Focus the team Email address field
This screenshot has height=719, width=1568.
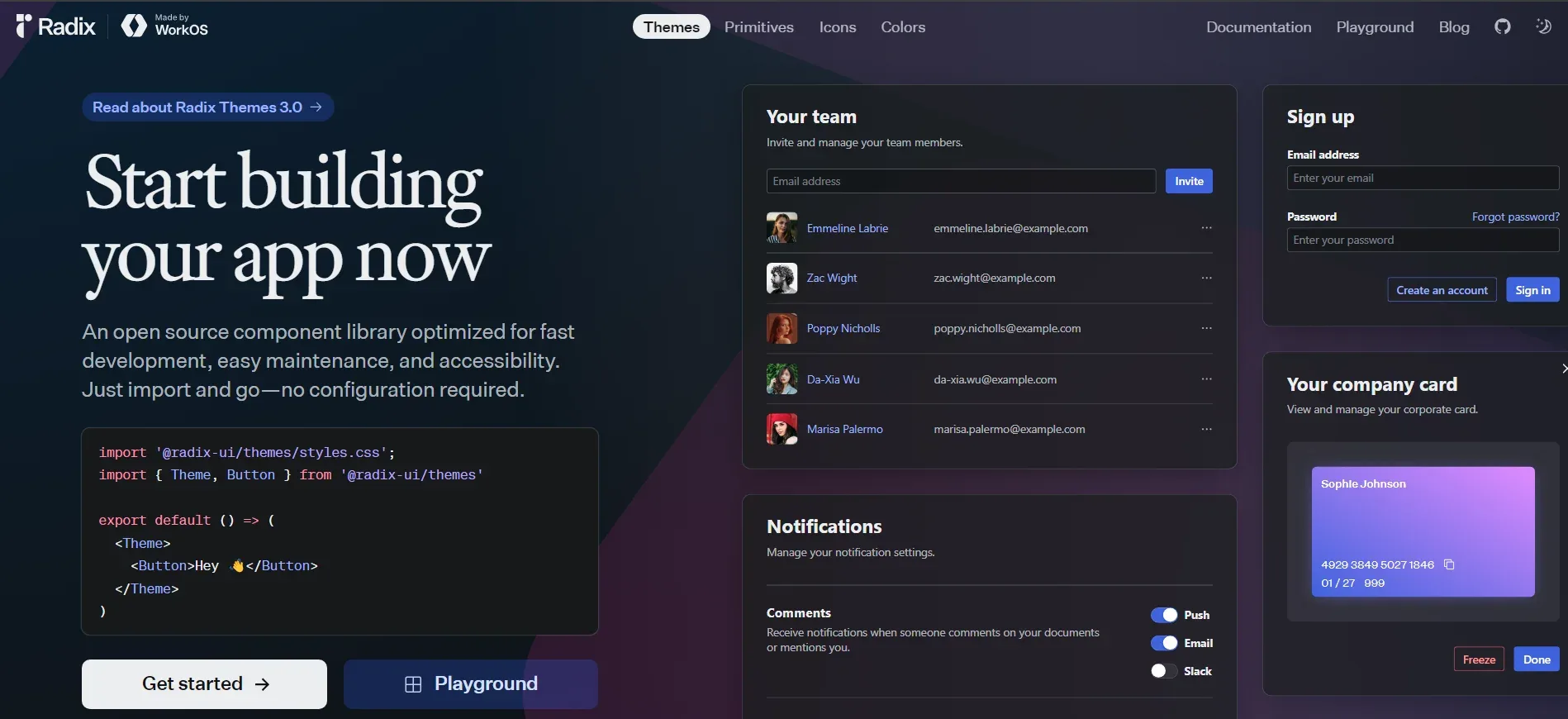click(x=961, y=181)
